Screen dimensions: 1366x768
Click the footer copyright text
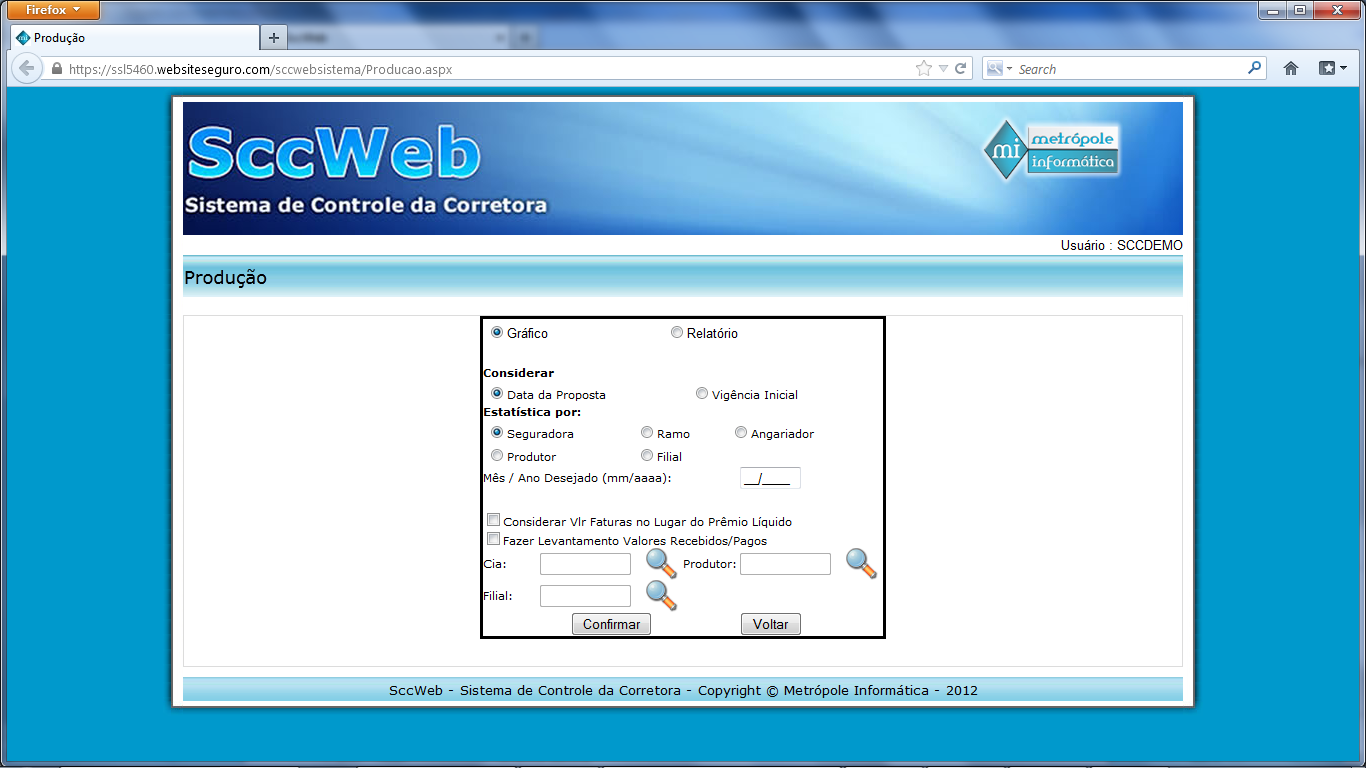coord(683,690)
